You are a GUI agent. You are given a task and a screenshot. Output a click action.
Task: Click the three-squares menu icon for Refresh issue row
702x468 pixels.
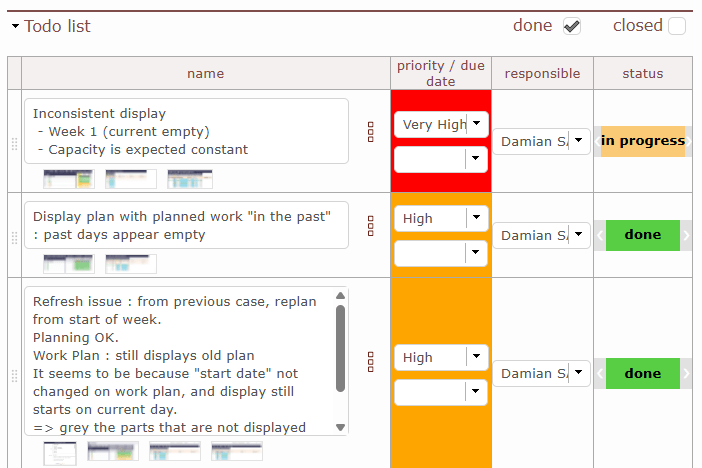370,360
